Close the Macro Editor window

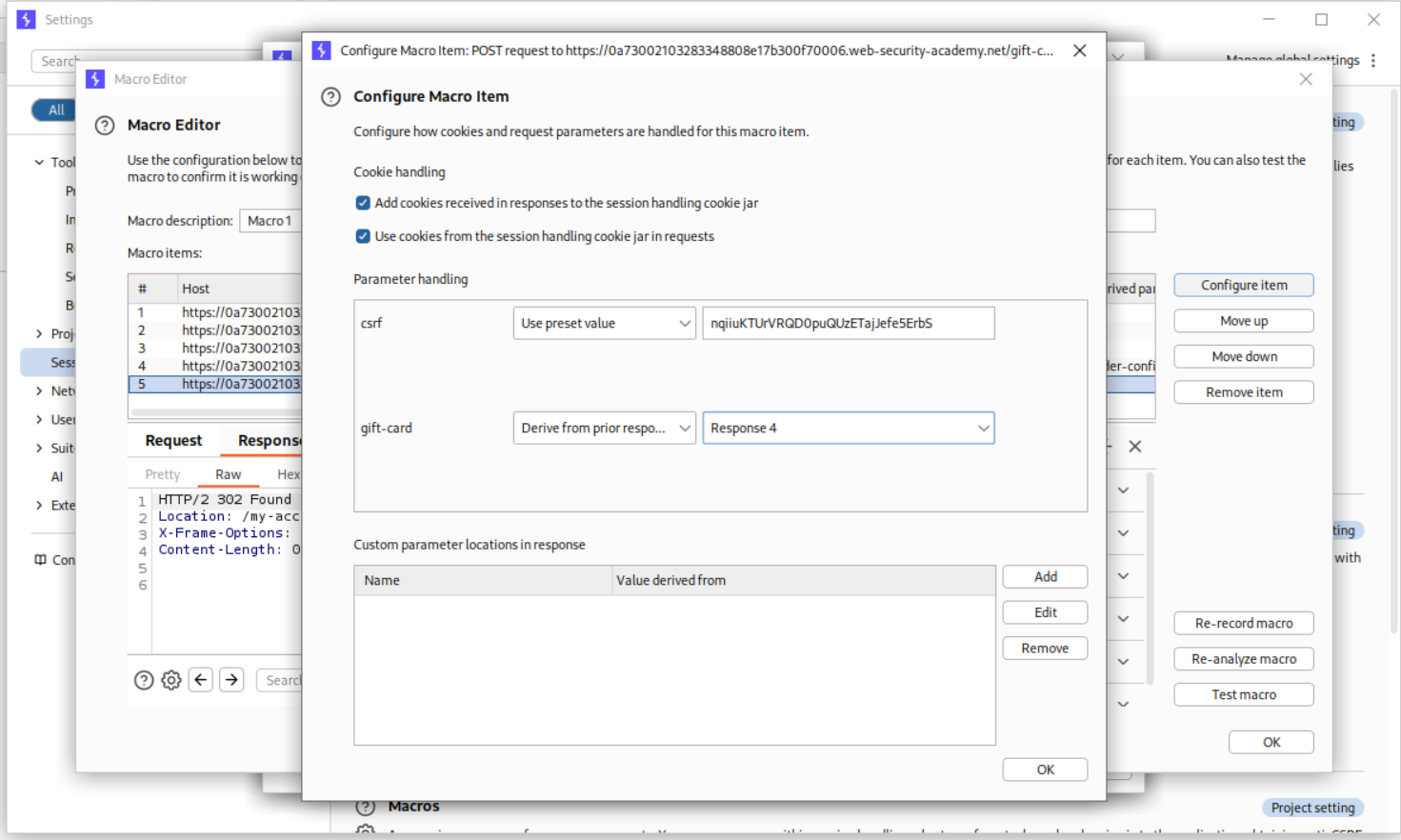pyautogui.click(x=1306, y=79)
